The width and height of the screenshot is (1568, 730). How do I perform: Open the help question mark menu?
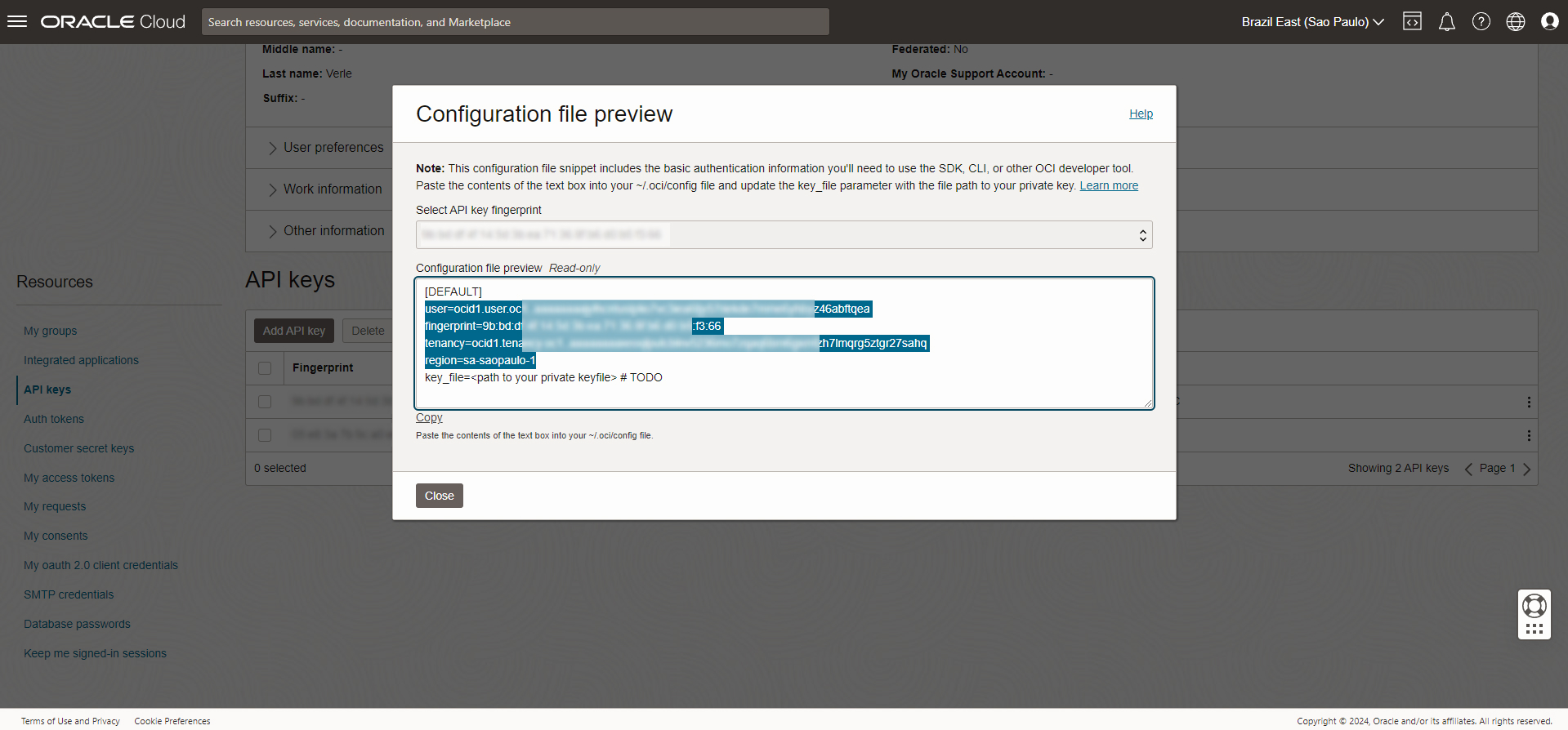(x=1481, y=22)
